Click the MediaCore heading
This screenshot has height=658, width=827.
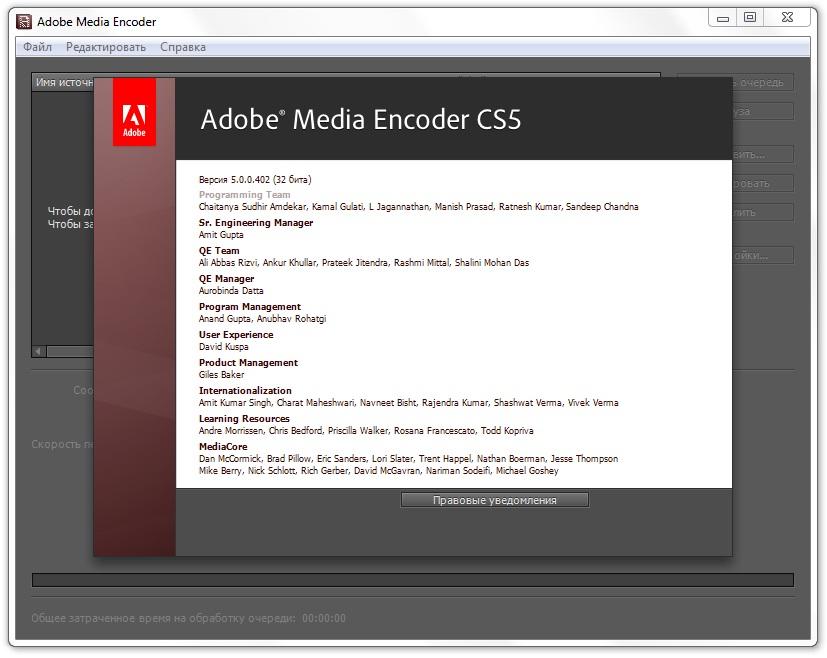(x=223, y=446)
